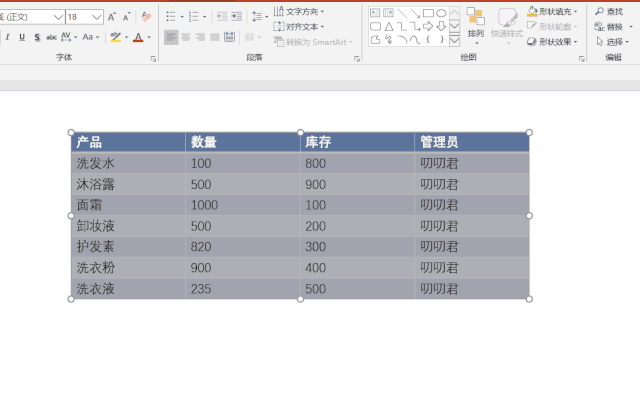Clear all formatting with eraser icon
640x419 pixels.
point(147,17)
